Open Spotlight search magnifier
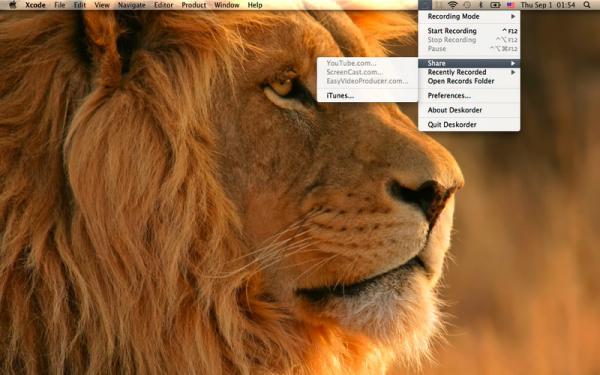The width and height of the screenshot is (600, 375). tap(587, 5)
